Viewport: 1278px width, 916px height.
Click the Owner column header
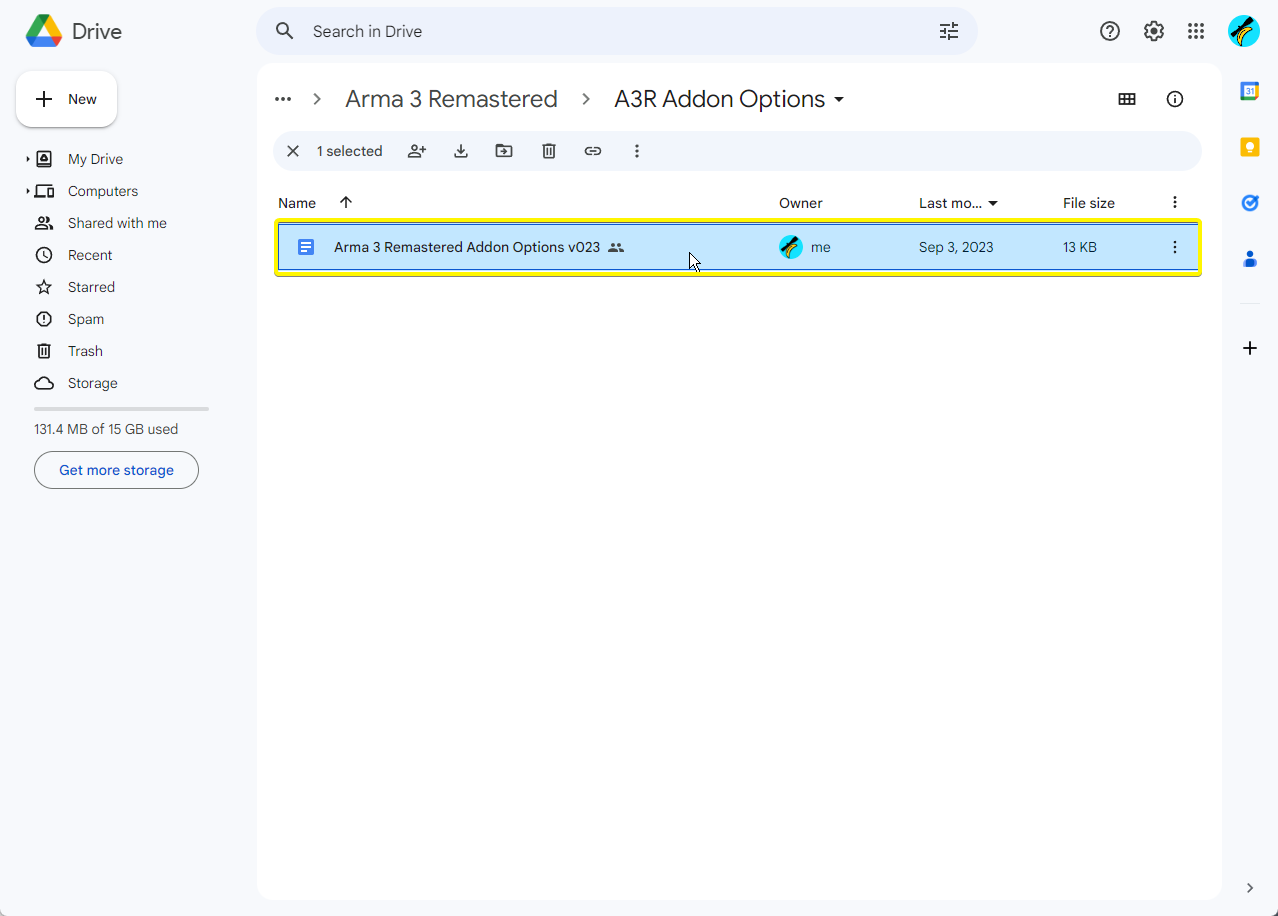click(801, 203)
